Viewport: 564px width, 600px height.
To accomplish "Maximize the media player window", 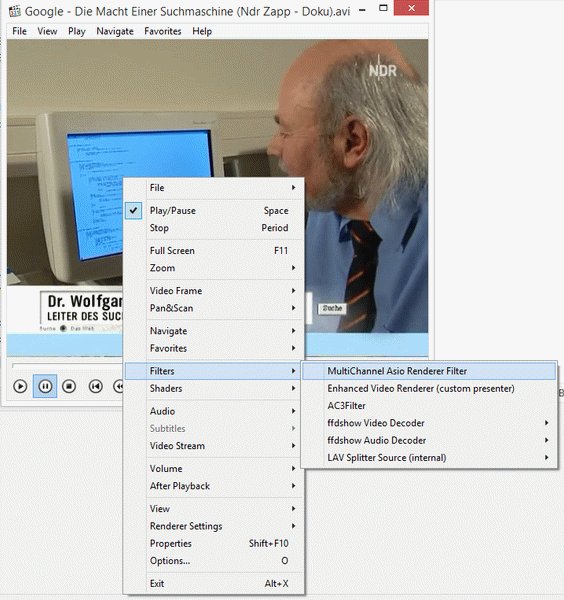I will (383, 8).
